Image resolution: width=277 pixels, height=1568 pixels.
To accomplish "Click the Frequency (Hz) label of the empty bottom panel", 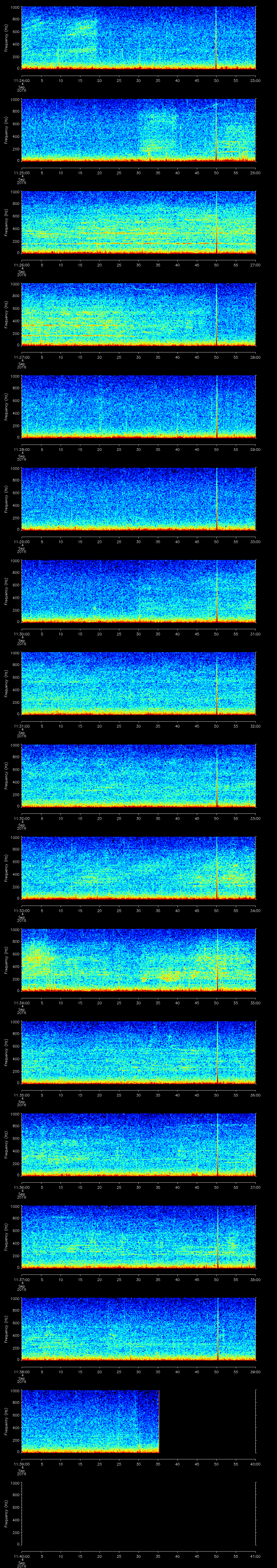I will click(6, 1513).
